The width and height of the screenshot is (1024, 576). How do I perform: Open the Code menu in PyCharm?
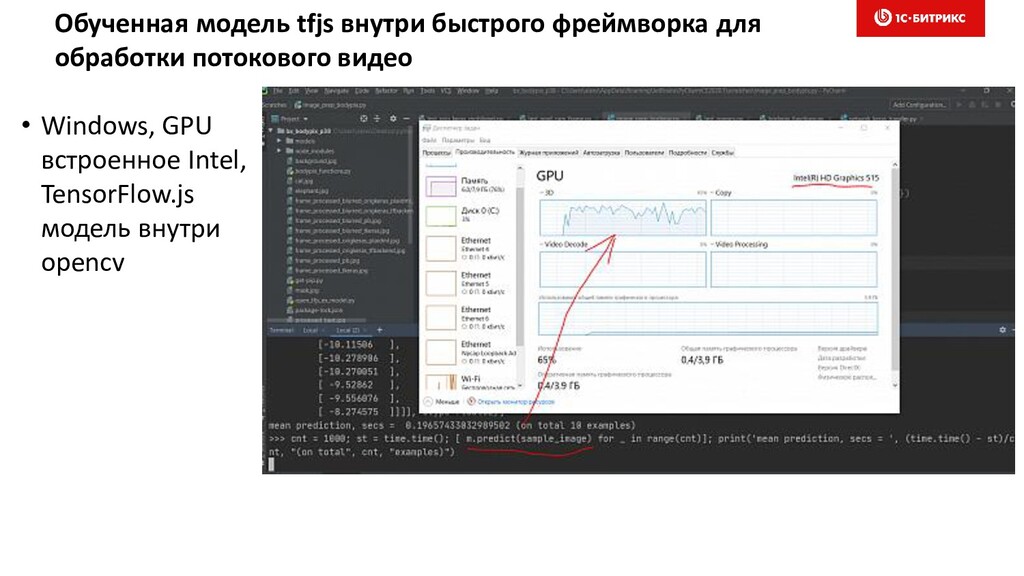click(362, 91)
